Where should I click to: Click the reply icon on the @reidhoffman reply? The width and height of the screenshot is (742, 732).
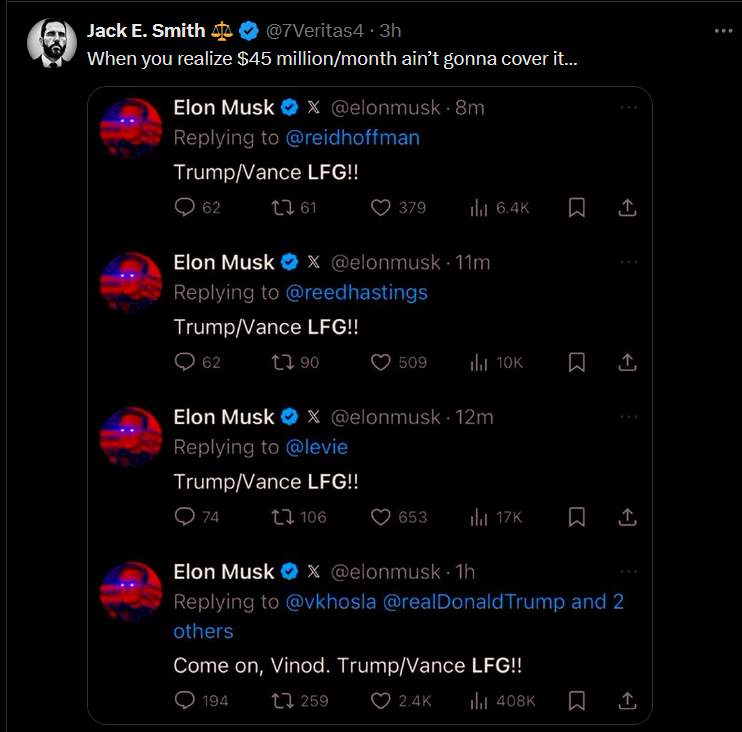point(184,207)
